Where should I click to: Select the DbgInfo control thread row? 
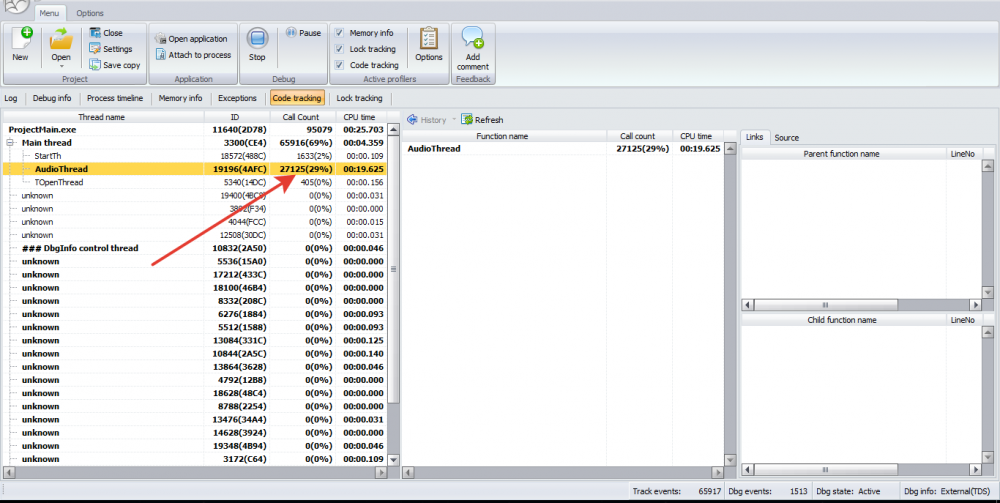tap(196, 248)
